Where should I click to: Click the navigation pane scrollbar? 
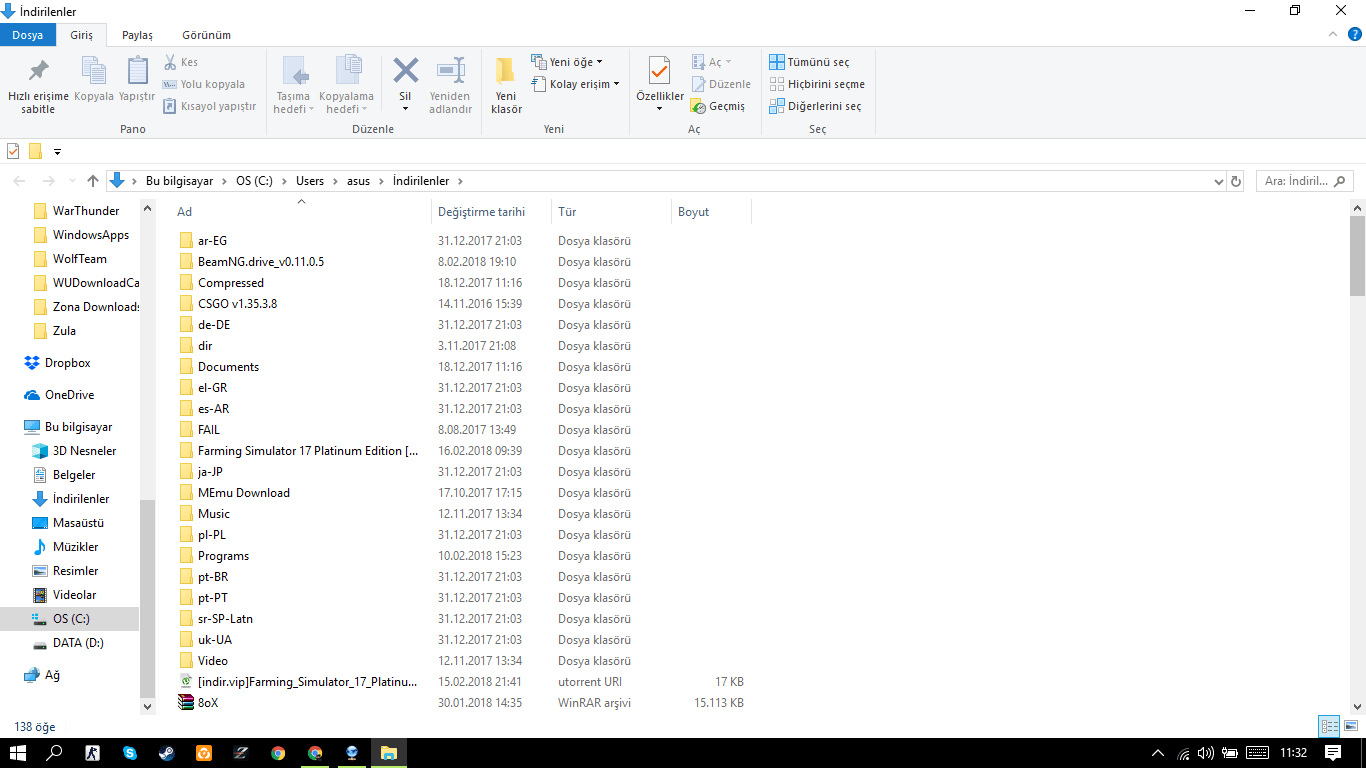click(x=148, y=598)
